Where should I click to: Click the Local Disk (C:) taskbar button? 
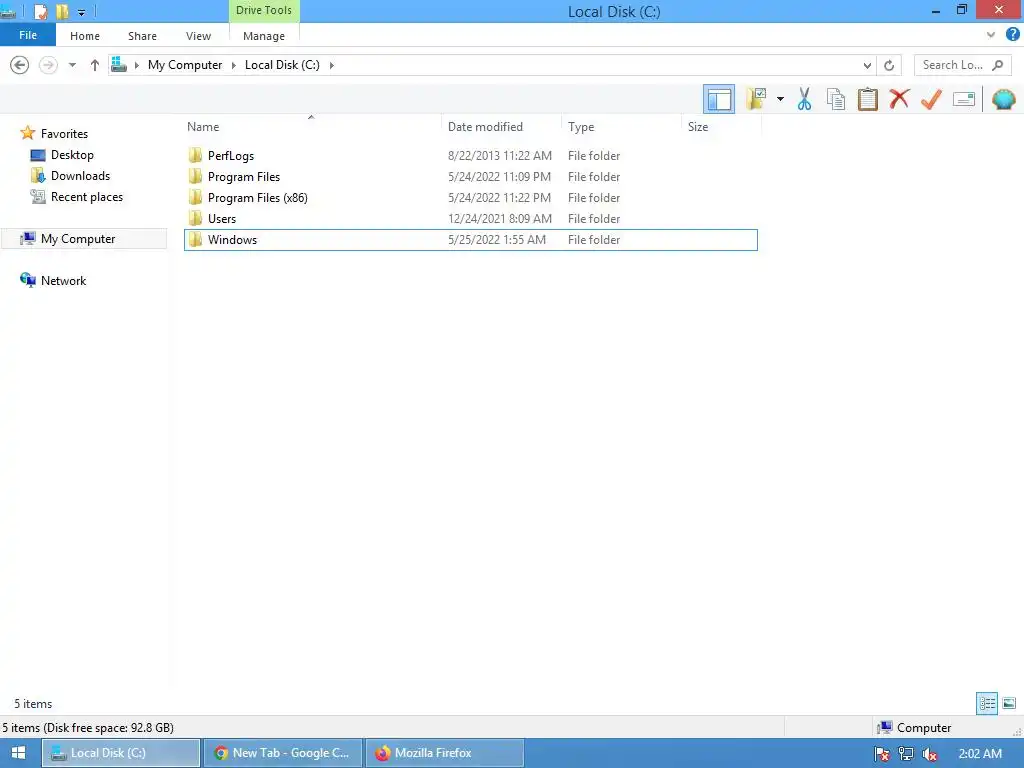(x=121, y=753)
